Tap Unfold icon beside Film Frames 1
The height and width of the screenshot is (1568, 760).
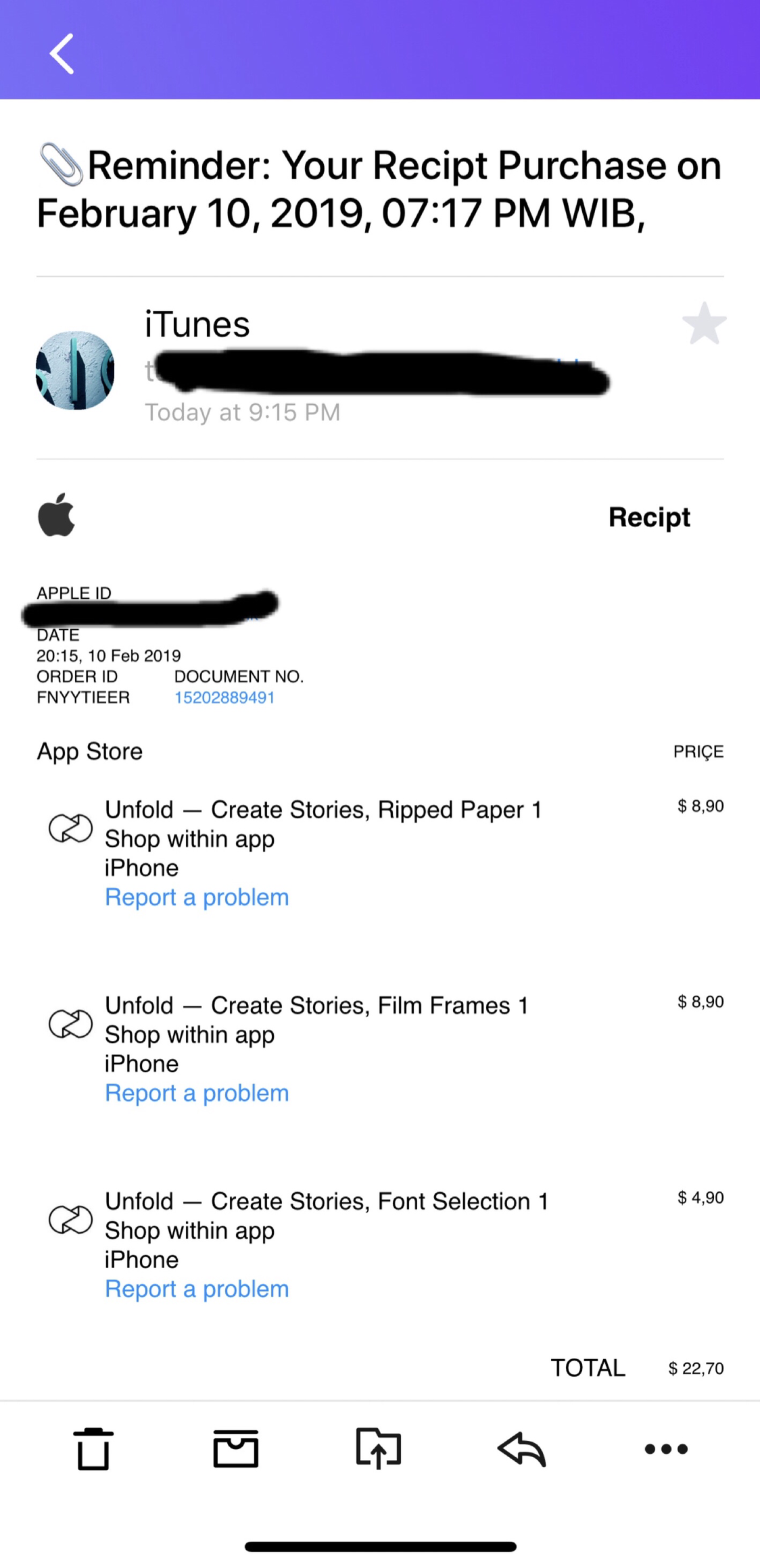coord(70,1025)
